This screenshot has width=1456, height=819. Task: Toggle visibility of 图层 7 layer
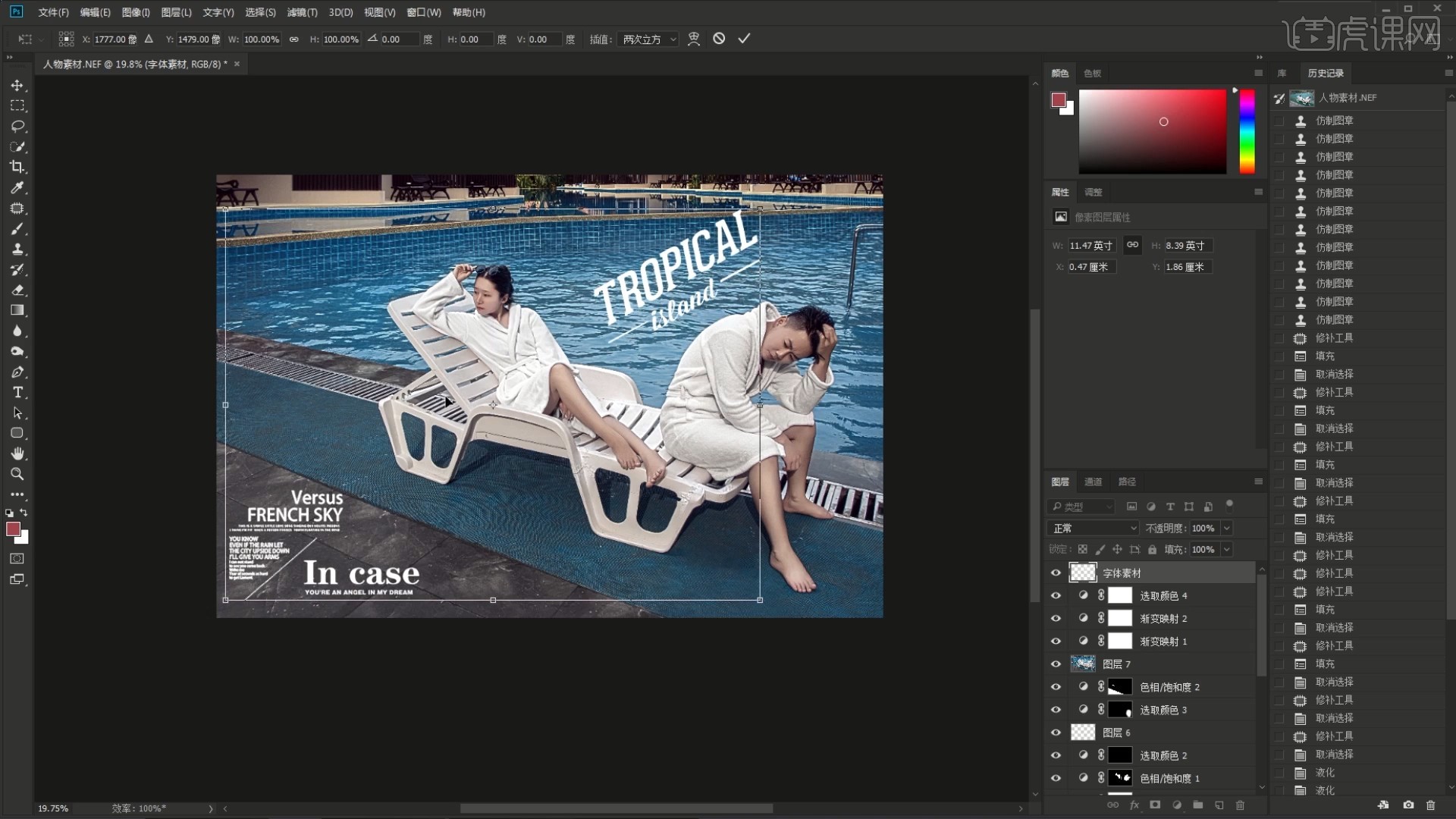point(1056,664)
